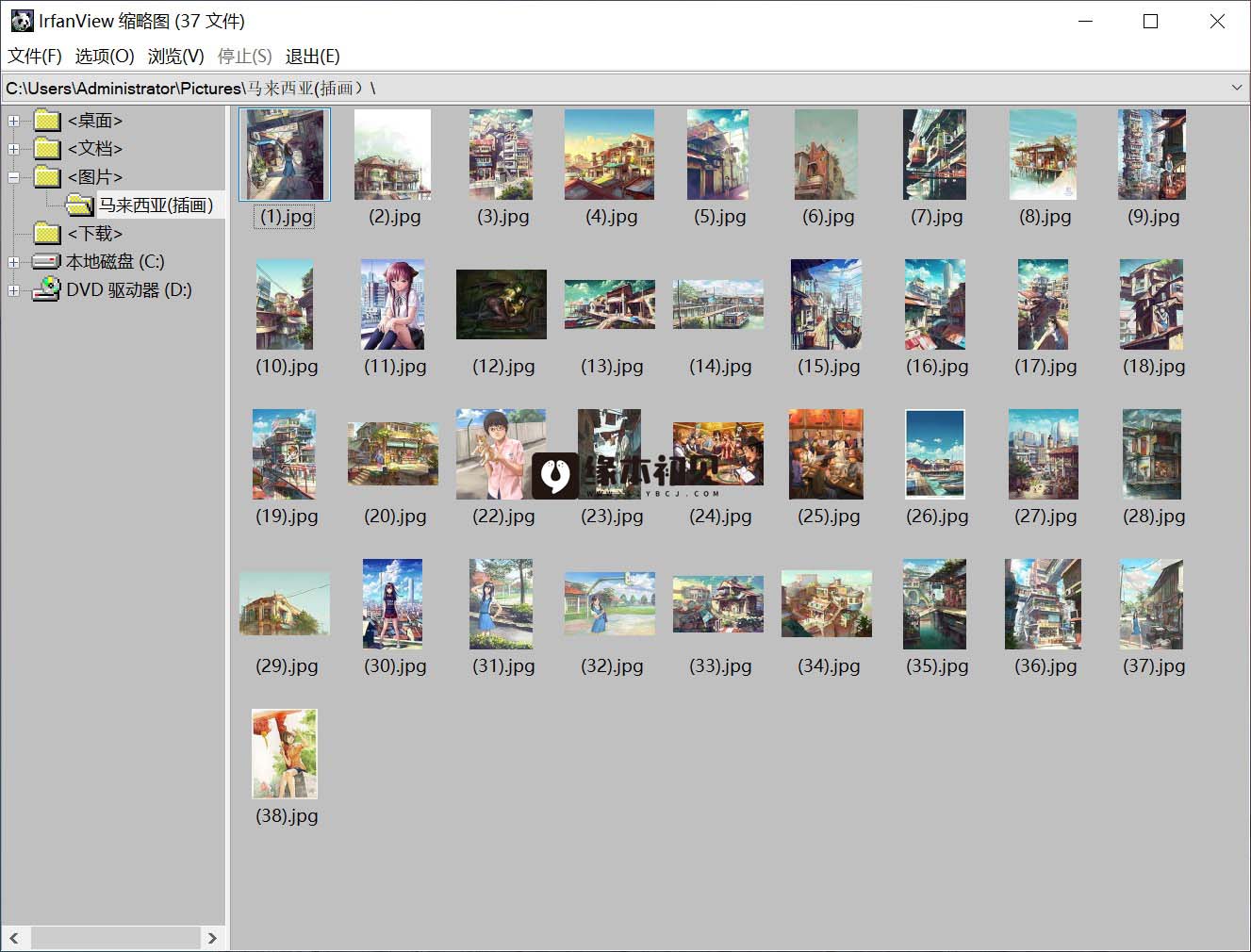This screenshot has height=952, width=1251.
Task: Click the right arrow of tree scrollbar
Action: 212,938
